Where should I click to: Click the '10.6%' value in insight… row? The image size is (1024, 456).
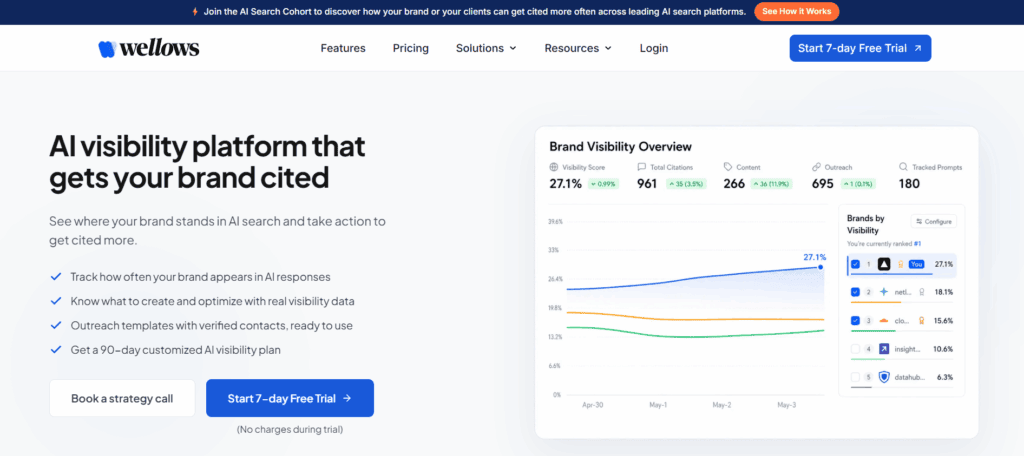point(944,349)
